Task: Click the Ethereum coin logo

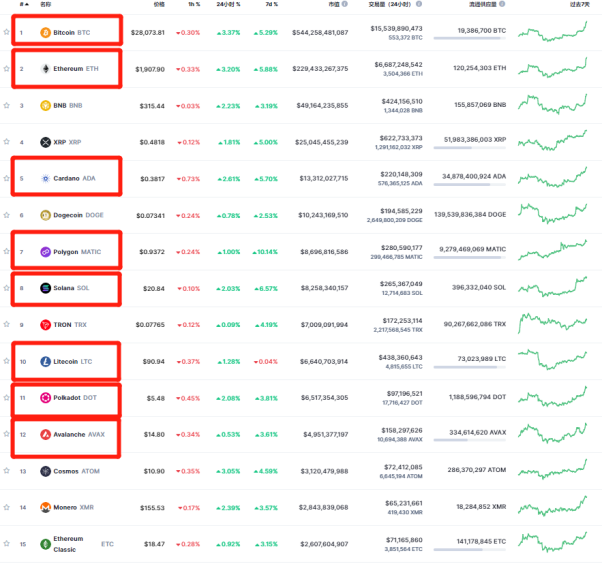Action: coord(45,69)
